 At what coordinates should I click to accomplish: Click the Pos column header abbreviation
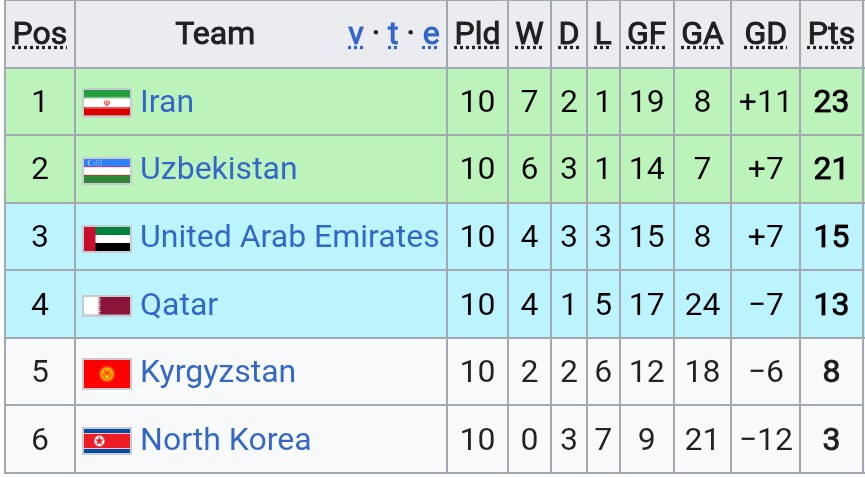(40, 34)
